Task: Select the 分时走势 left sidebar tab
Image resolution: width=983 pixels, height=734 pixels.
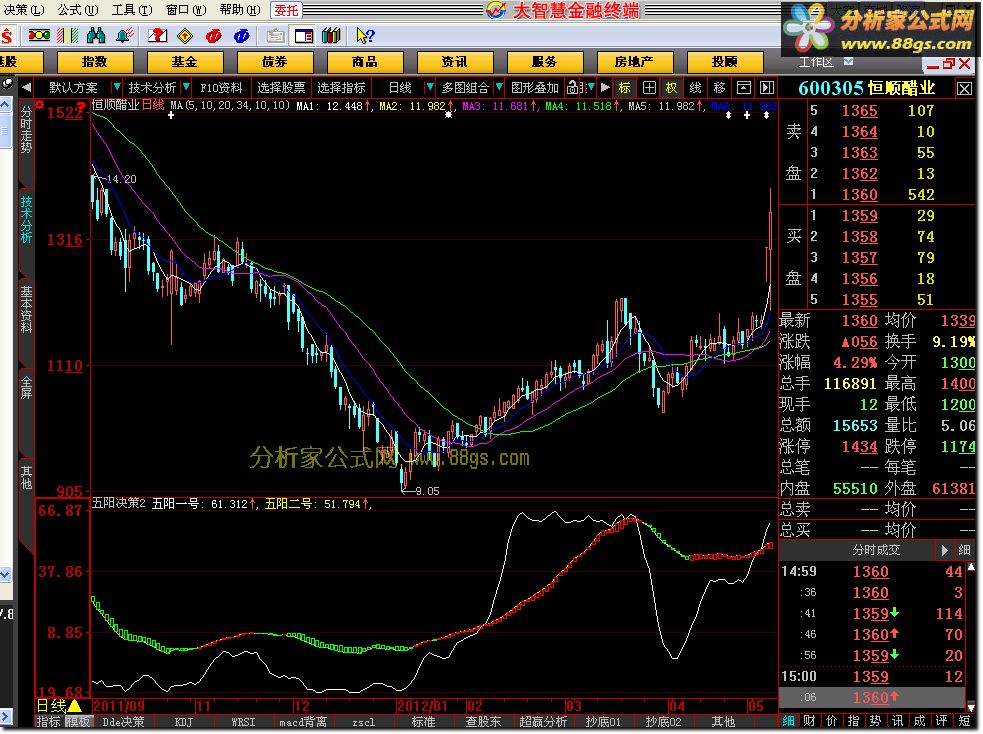Action: (26, 130)
